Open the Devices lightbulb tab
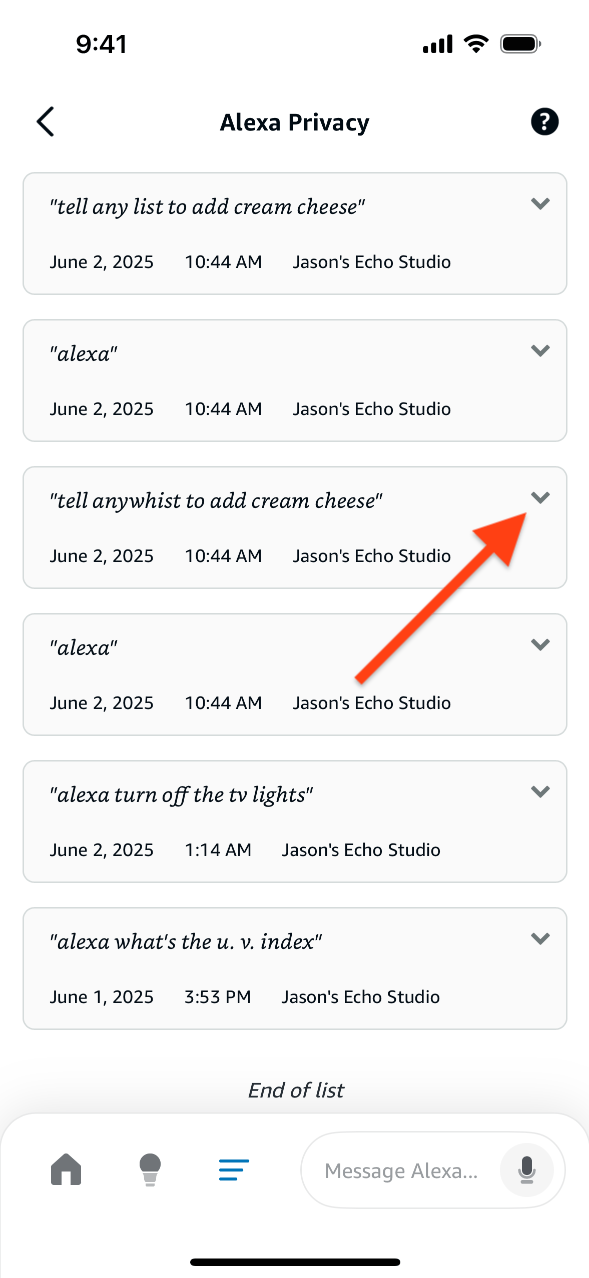589x1278 pixels. click(150, 1169)
